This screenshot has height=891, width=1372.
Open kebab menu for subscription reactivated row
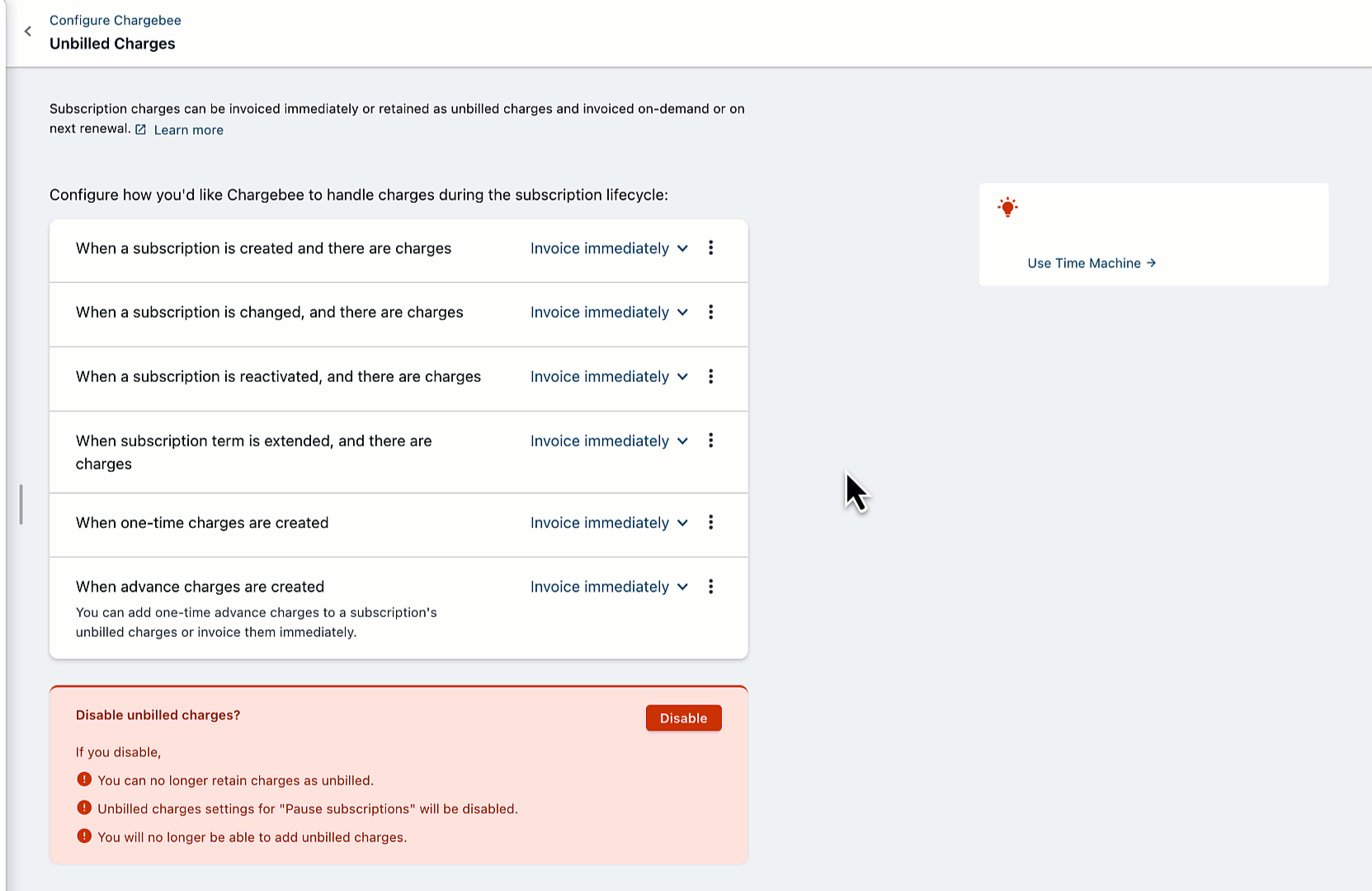tap(710, 377)
